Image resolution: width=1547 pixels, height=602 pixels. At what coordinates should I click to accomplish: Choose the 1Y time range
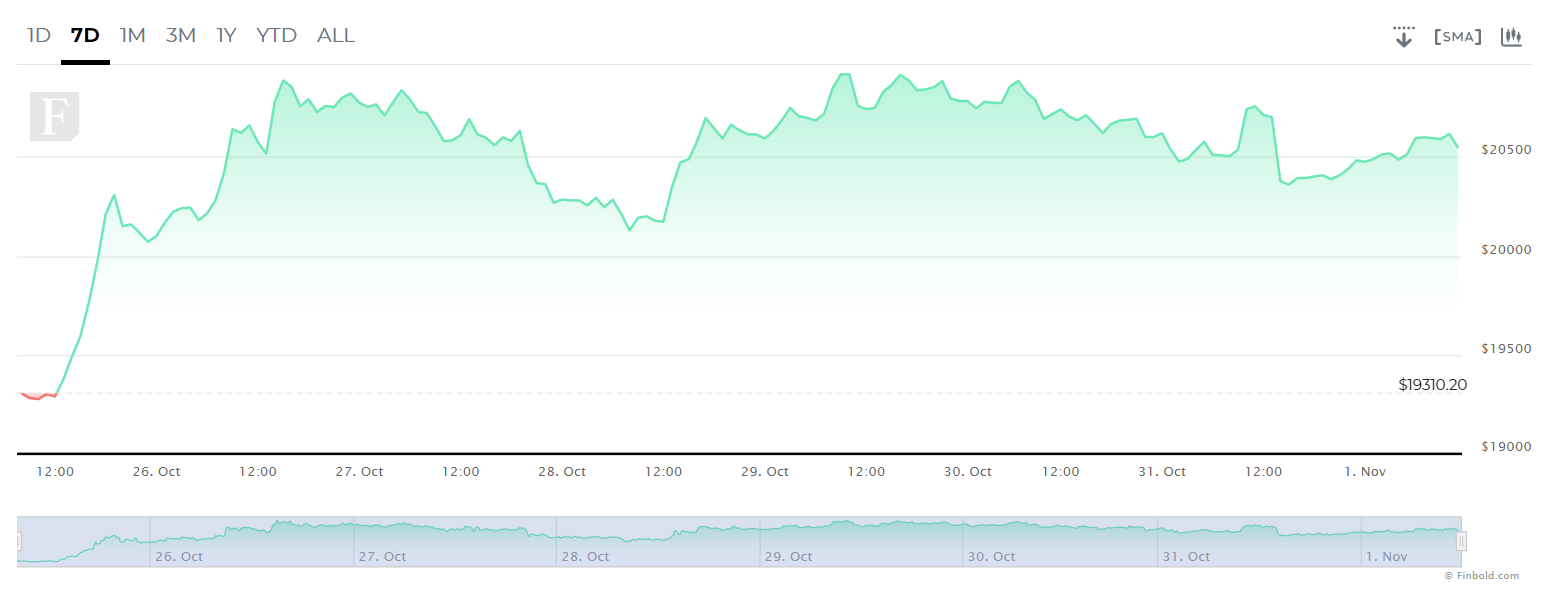226,35
